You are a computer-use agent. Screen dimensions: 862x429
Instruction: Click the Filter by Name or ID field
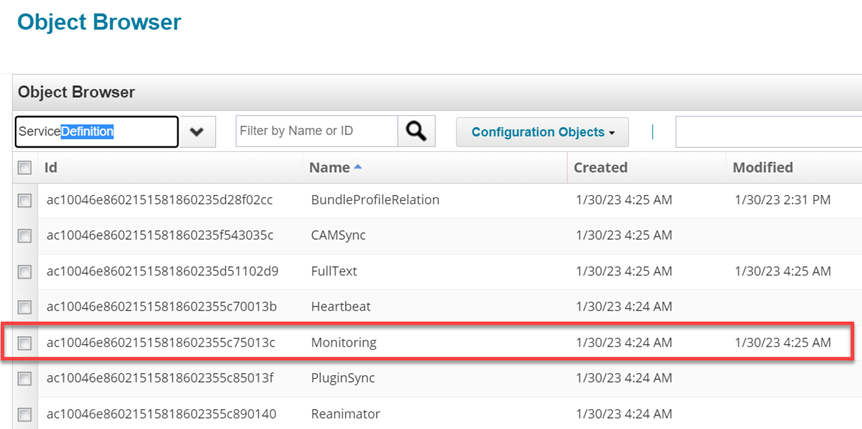pyautogui.click(x=316, y=131)
